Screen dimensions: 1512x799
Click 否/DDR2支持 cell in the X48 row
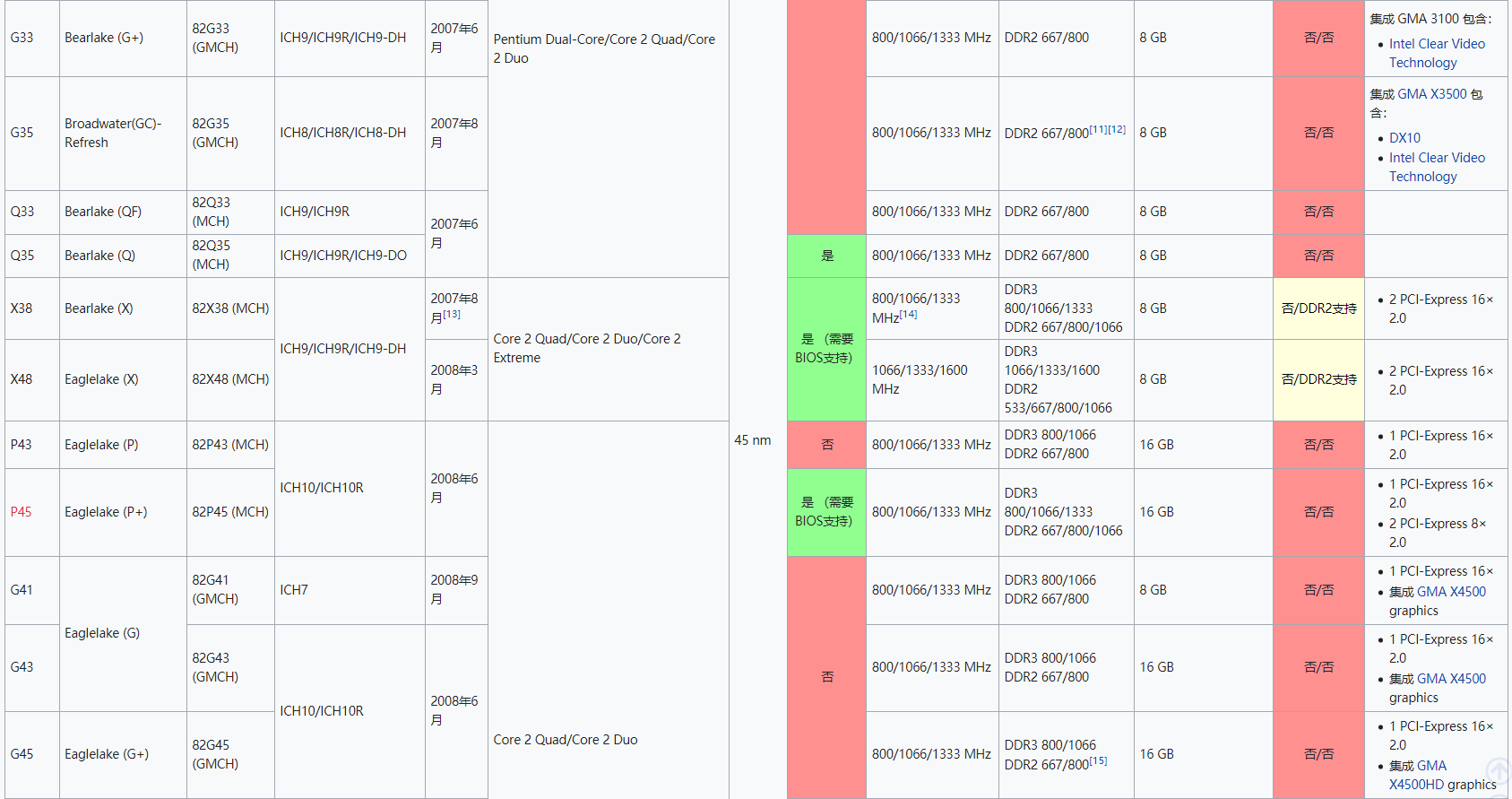pos(1318,379)
